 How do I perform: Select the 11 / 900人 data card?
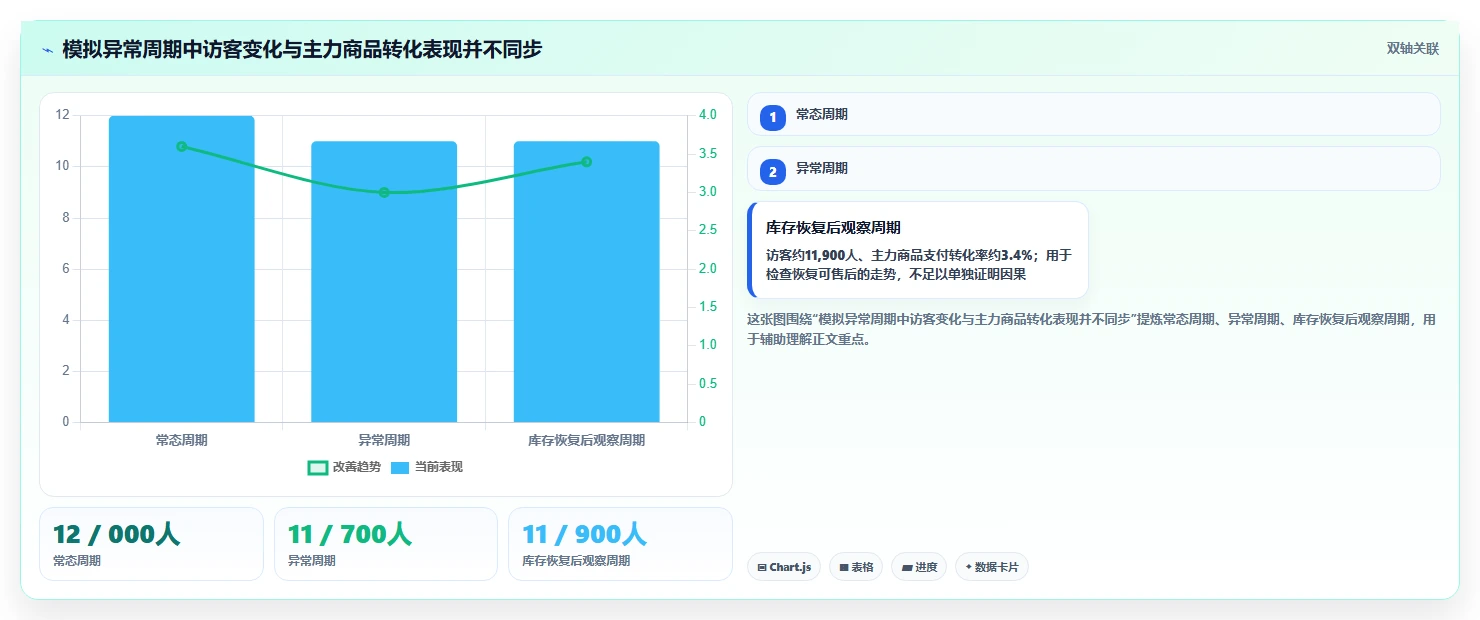click(620, 544)
